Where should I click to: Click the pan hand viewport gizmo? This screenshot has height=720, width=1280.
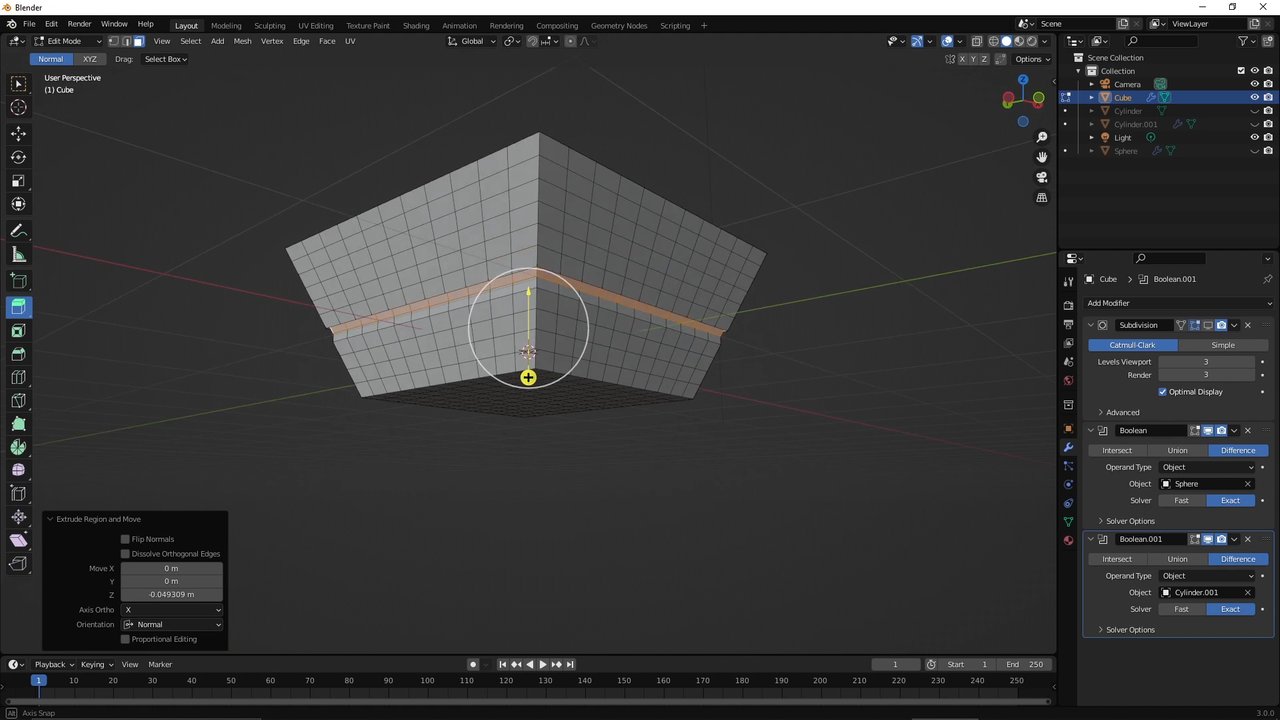1041,157
